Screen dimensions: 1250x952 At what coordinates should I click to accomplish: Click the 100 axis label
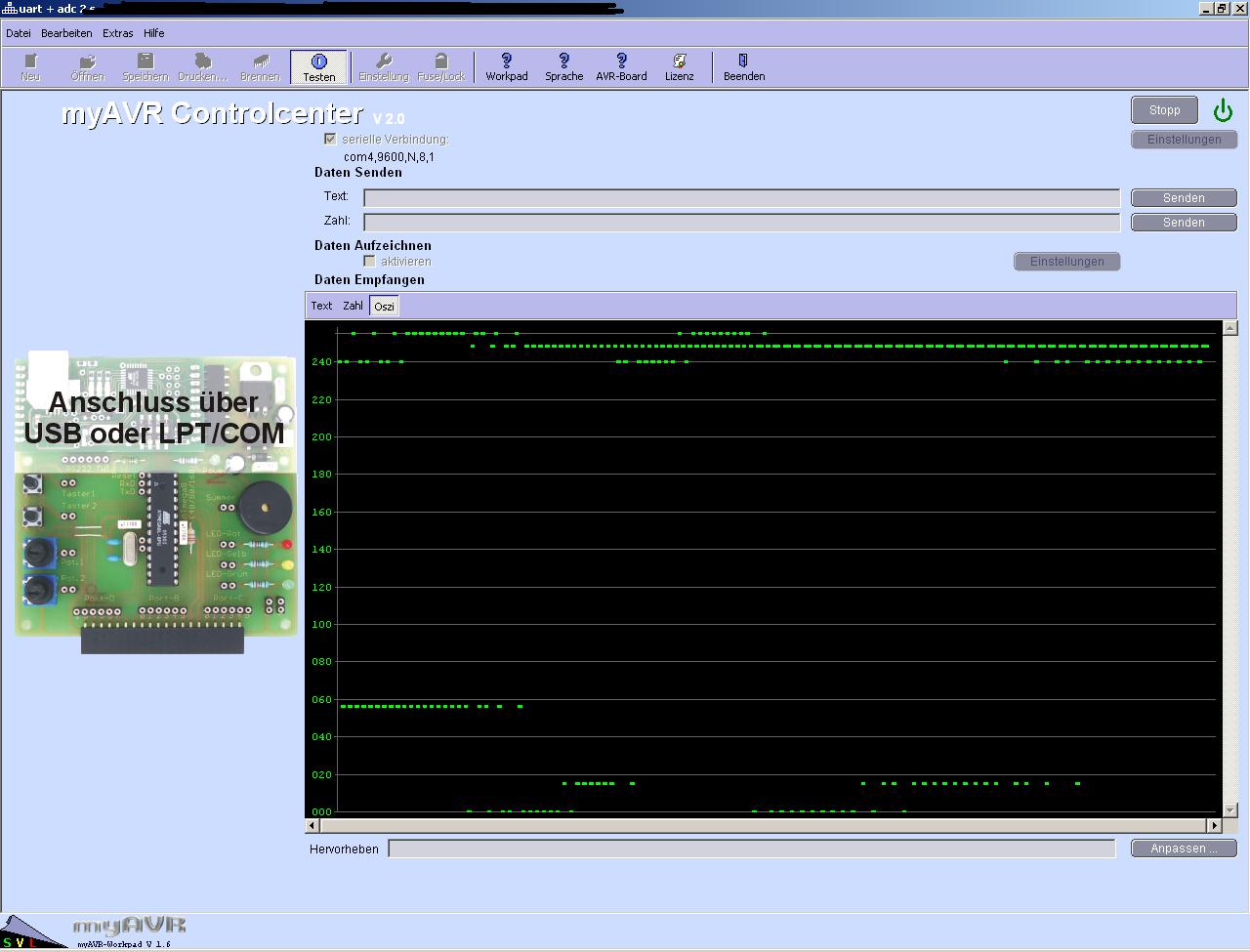pos(321,625)
